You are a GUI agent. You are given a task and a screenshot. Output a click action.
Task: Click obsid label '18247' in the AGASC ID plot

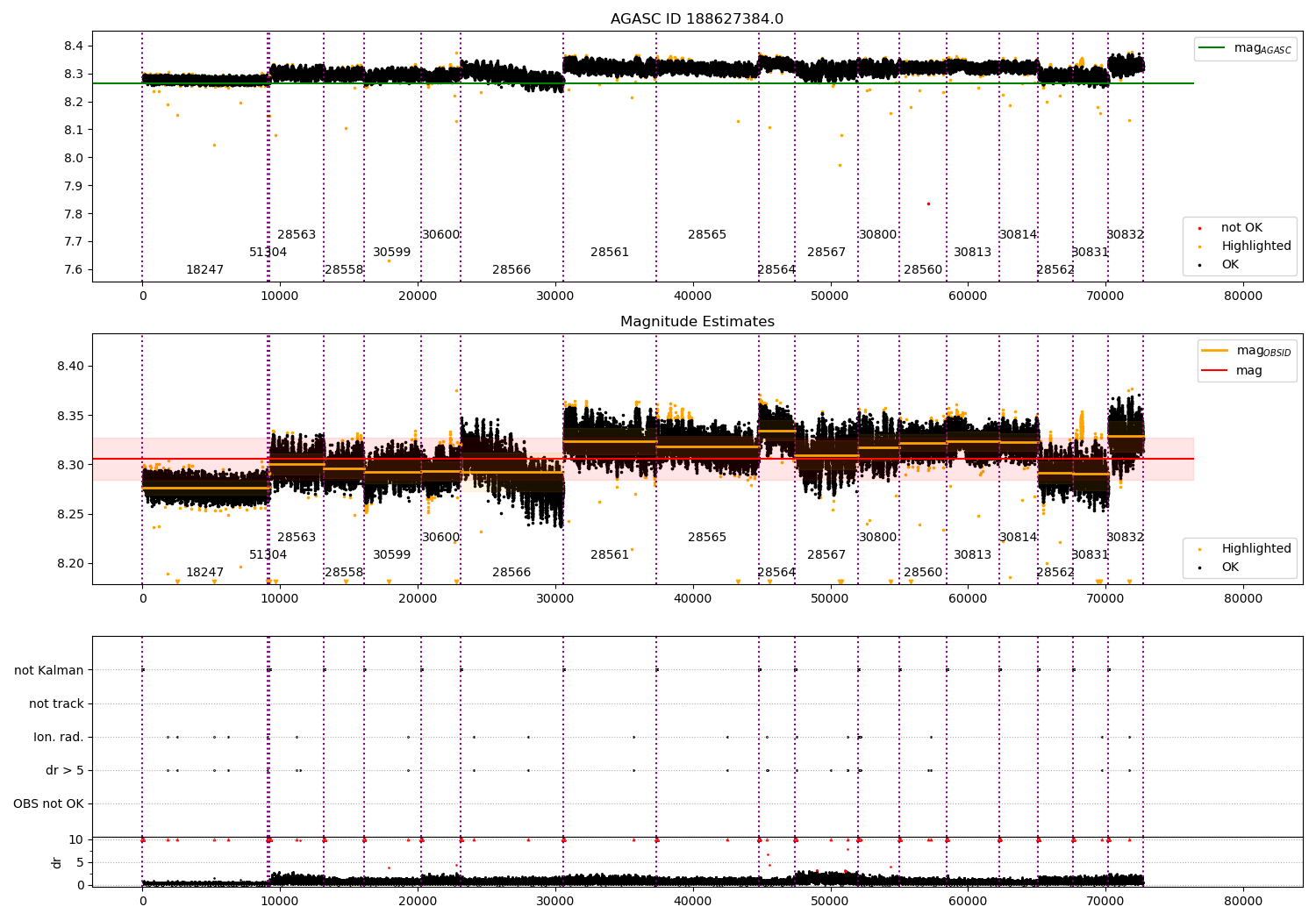tap(204, 270)
